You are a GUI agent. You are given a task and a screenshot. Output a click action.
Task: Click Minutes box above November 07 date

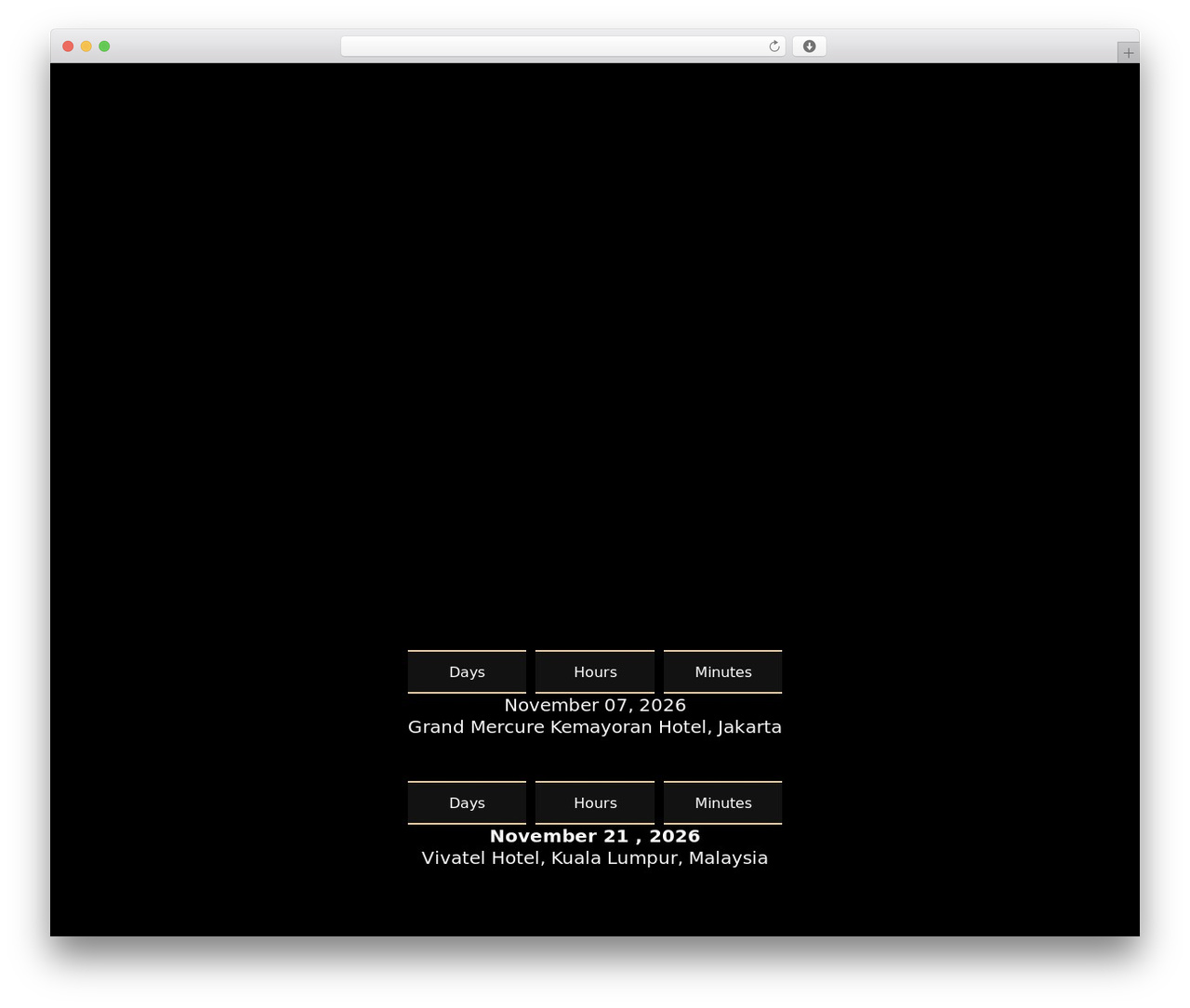pos(722,671)
